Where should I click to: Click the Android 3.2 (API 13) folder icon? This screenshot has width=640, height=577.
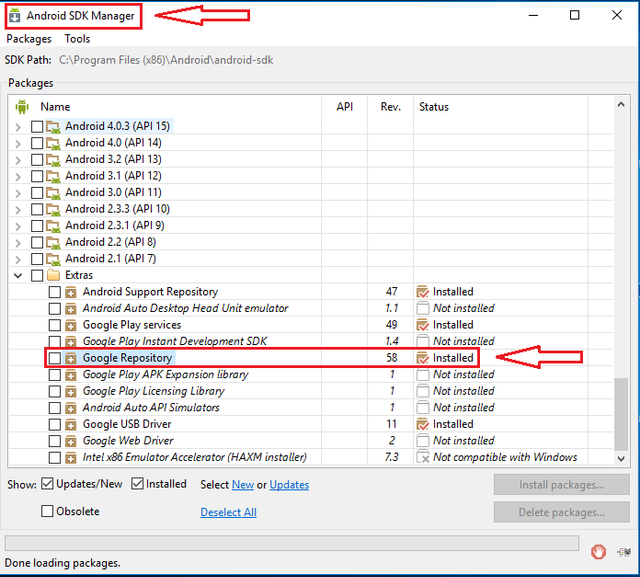(53, 160)
